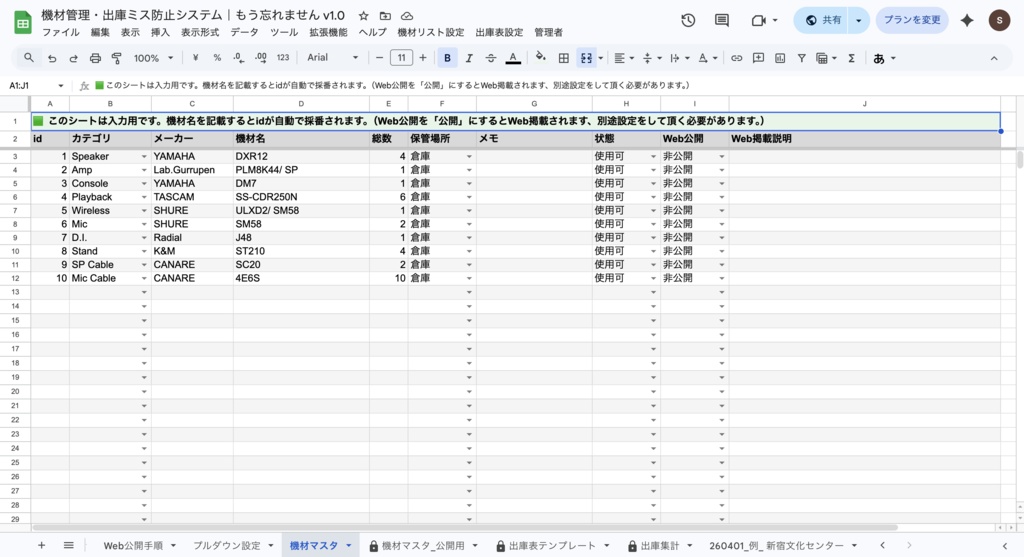Activate the paint format tool

click(117, 58)
